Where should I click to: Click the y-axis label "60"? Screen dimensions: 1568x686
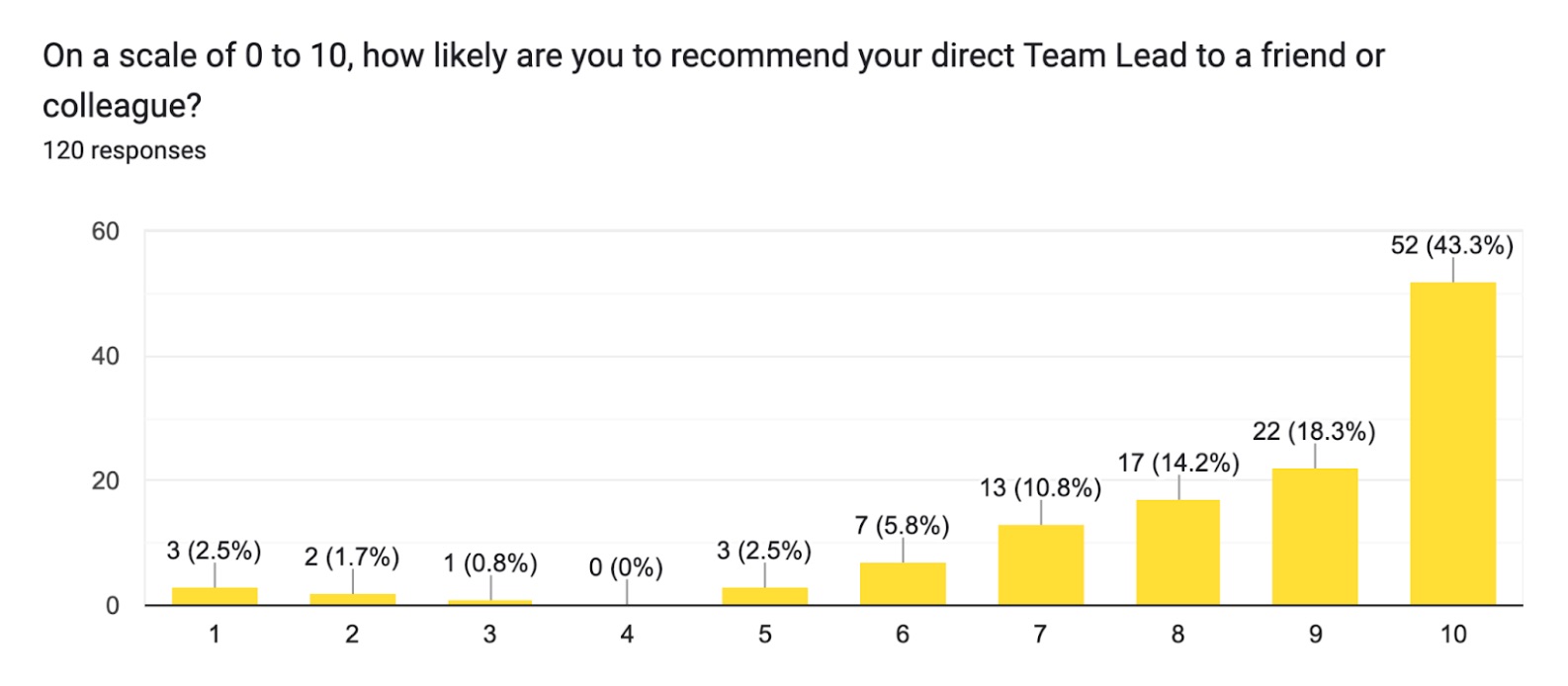click(x=106, y=231)
